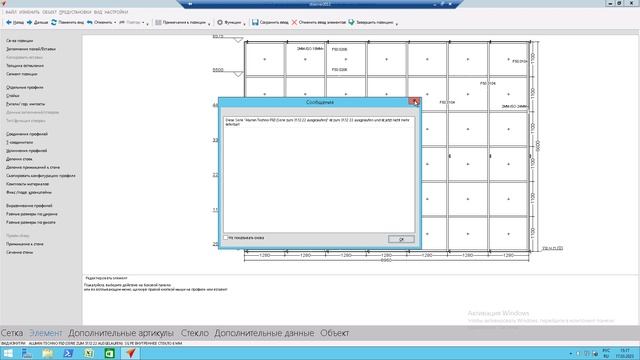This screenshot has height=360, width=640.
Task: Expand the Примечания к позиции dropdown arrow
Action: click(209, 24)
